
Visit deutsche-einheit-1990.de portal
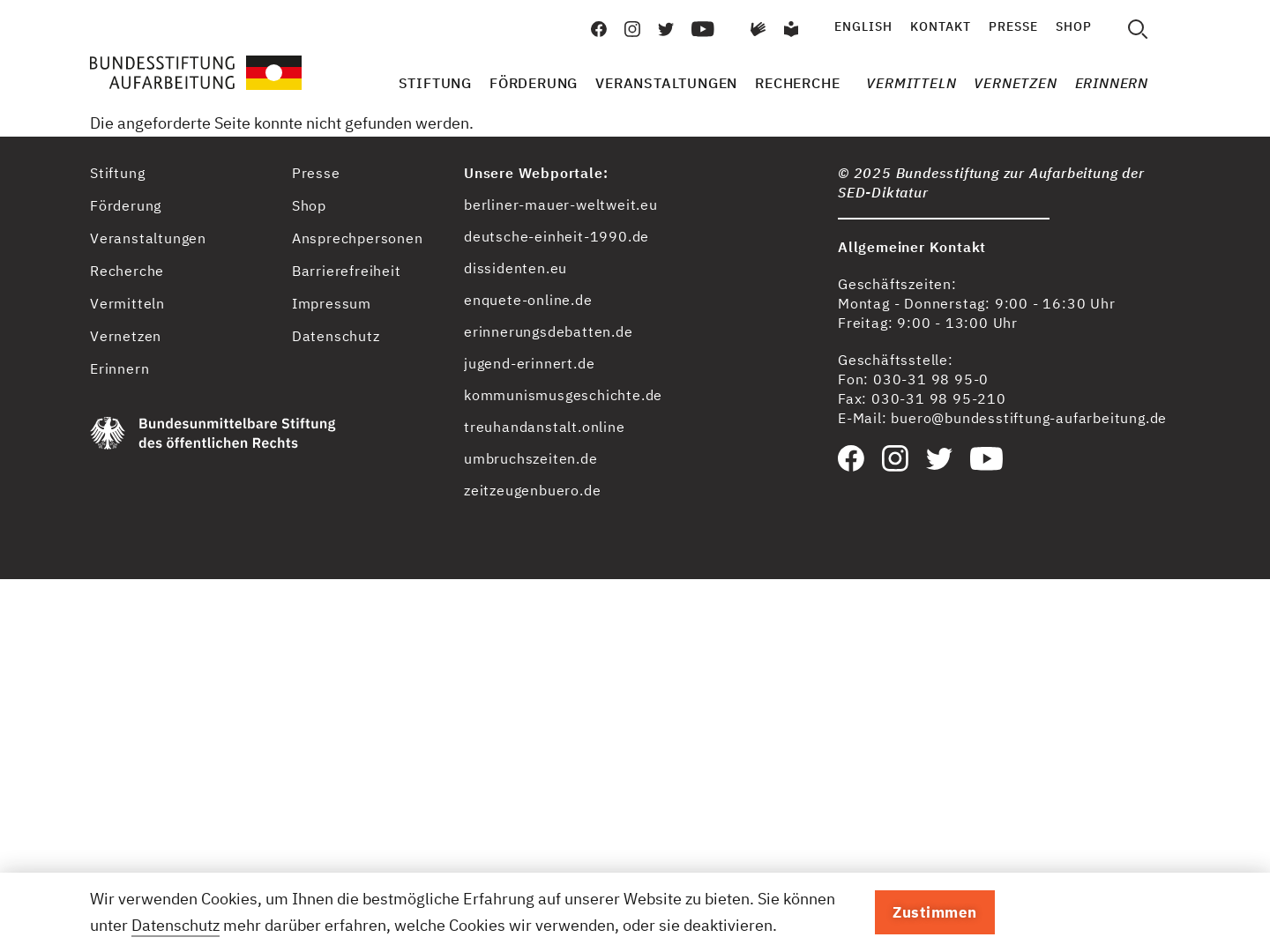pos(556,236)
